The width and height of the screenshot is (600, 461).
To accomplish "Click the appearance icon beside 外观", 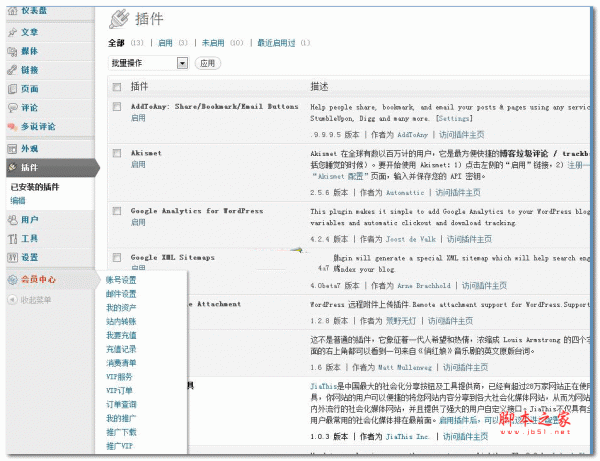I will pyautogui.click(x=13, y=149).
